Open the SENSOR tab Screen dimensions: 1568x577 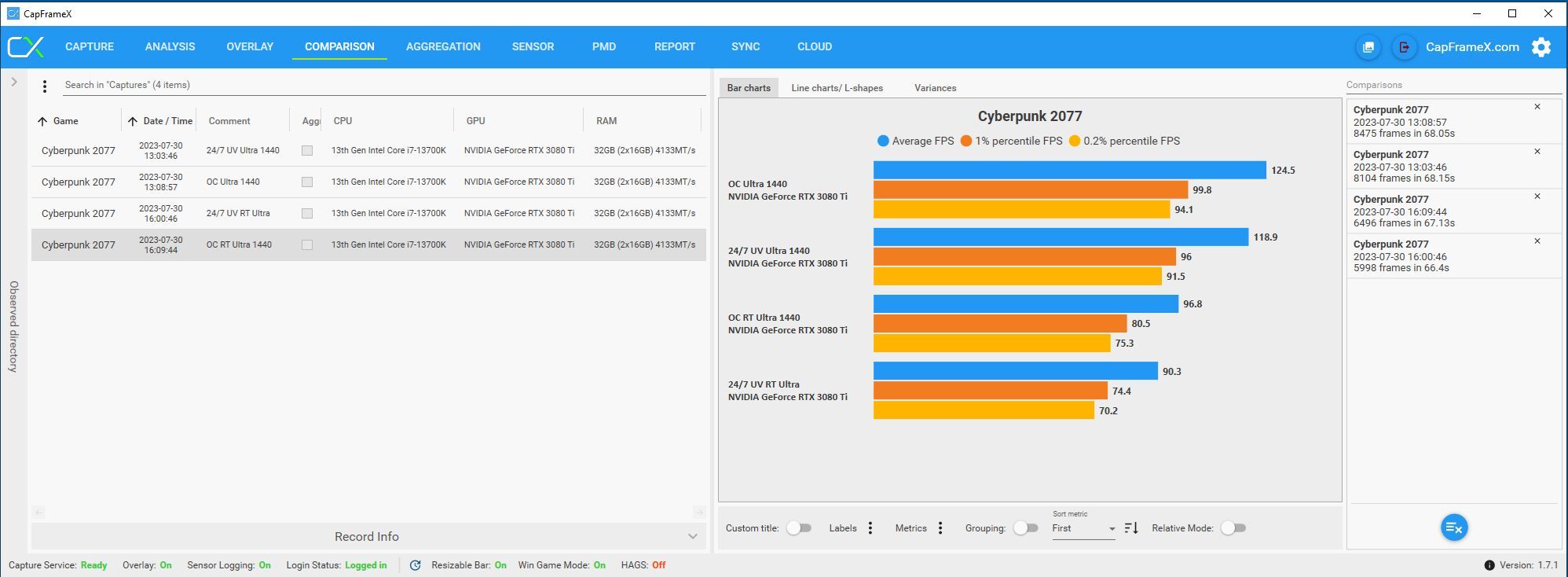(533, 47)
